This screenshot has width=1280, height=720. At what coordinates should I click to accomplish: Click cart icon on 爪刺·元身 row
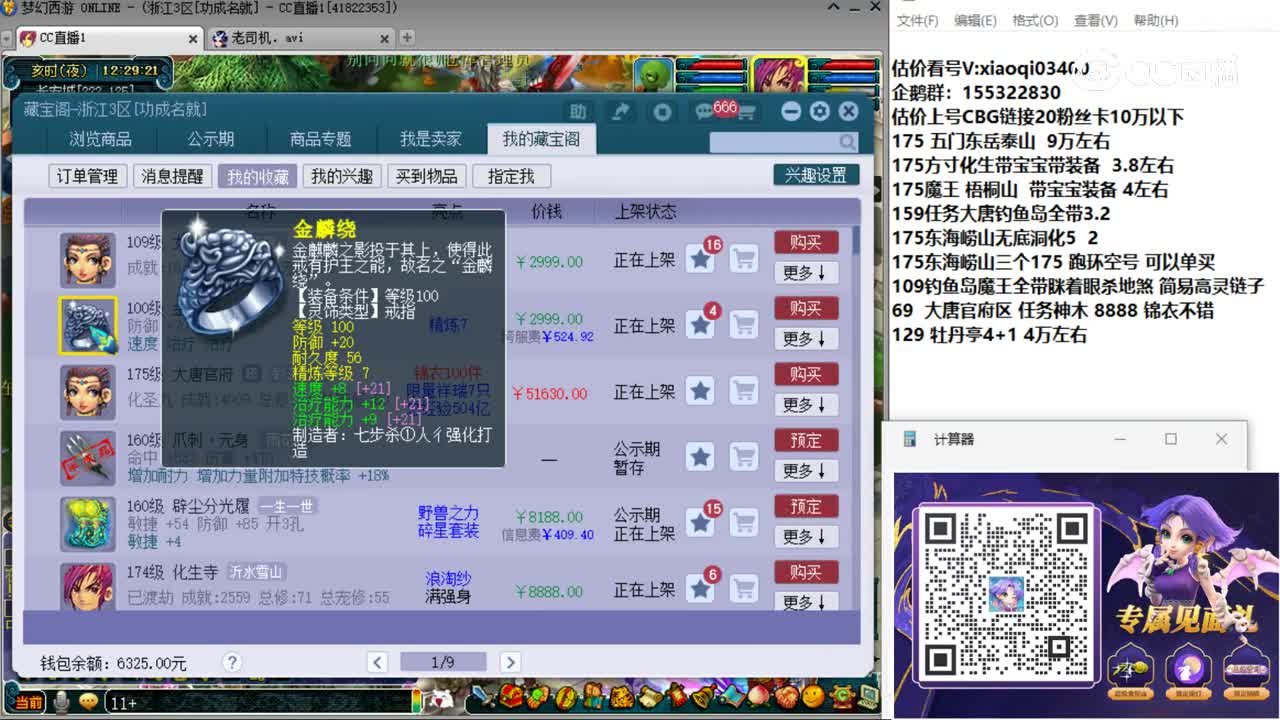tap(743, 457)
